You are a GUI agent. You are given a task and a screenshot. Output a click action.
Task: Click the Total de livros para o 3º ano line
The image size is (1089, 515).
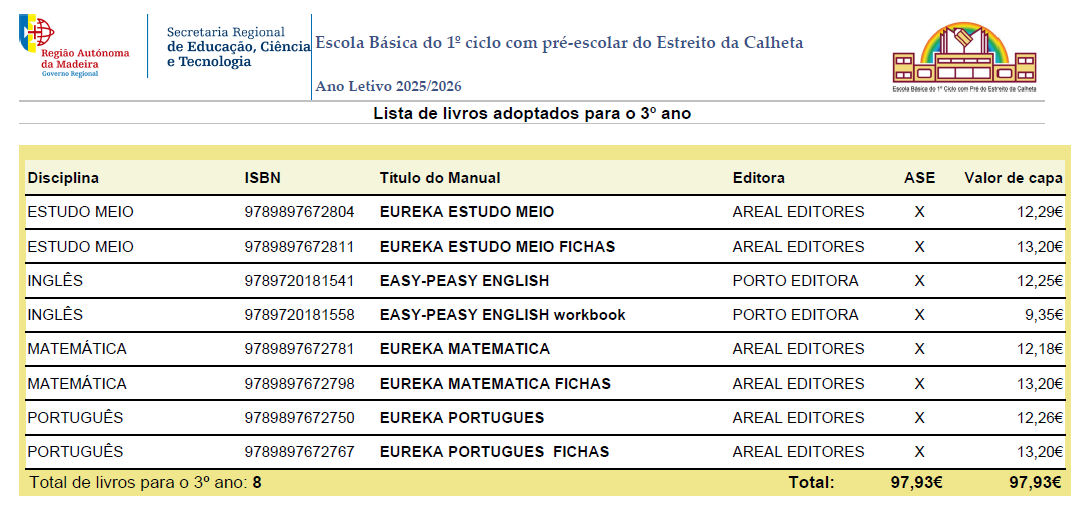click(x=145, y=482)
